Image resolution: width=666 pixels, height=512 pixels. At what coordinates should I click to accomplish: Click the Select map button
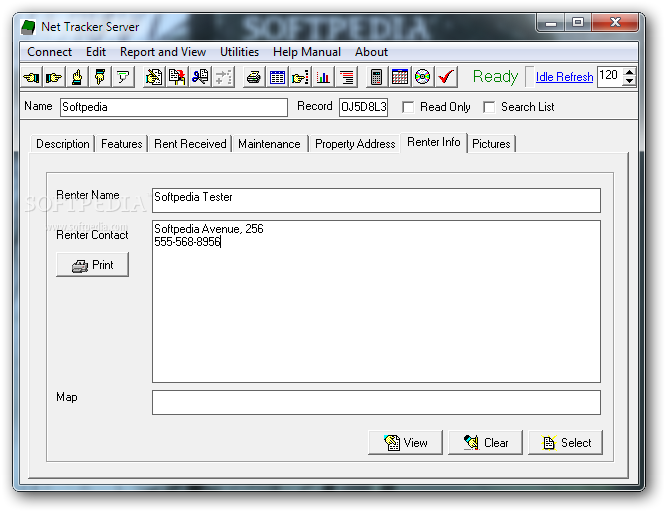point(565,443)
